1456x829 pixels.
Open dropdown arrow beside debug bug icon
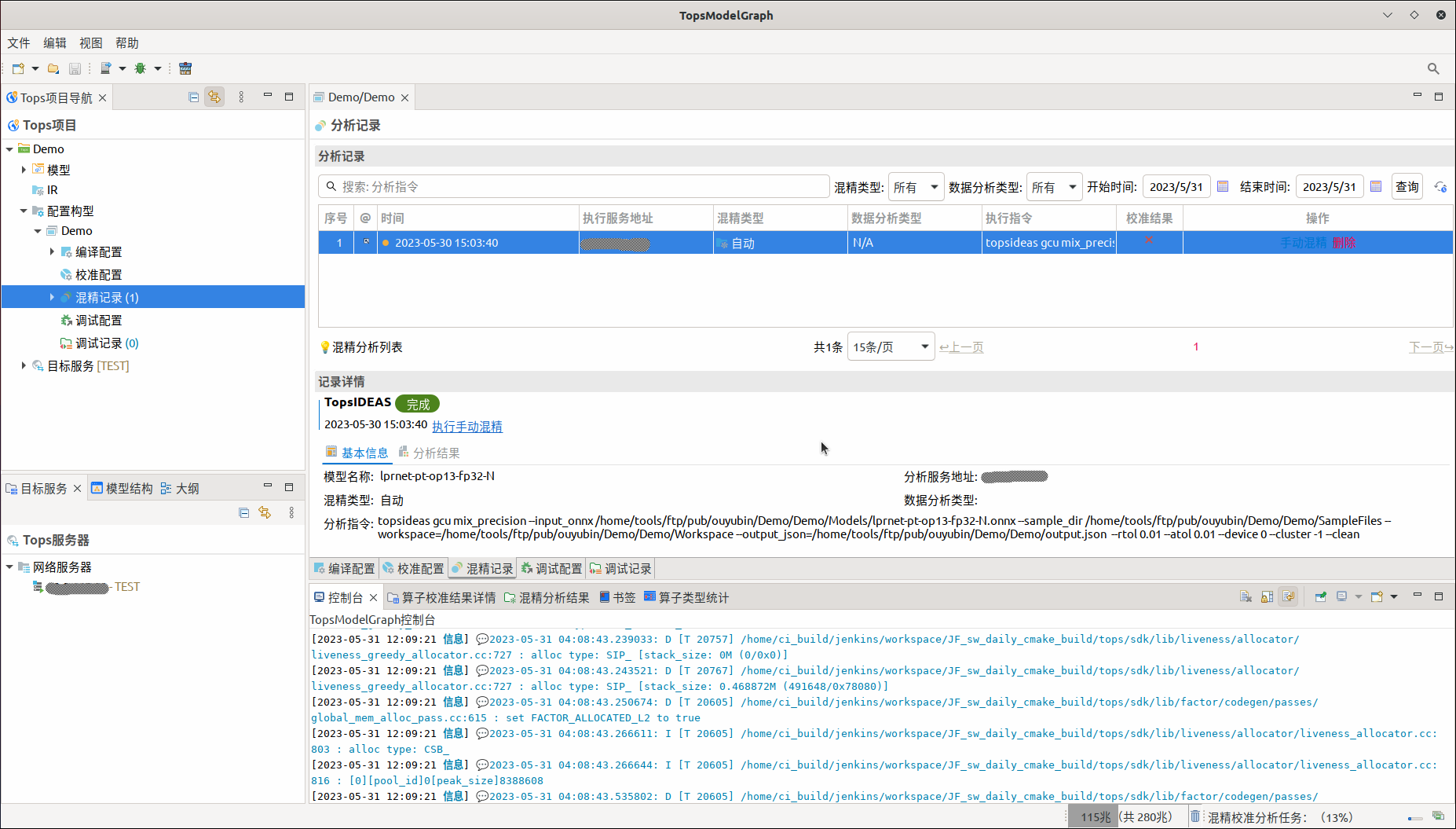pyautogui.click(x=158, y=68)
